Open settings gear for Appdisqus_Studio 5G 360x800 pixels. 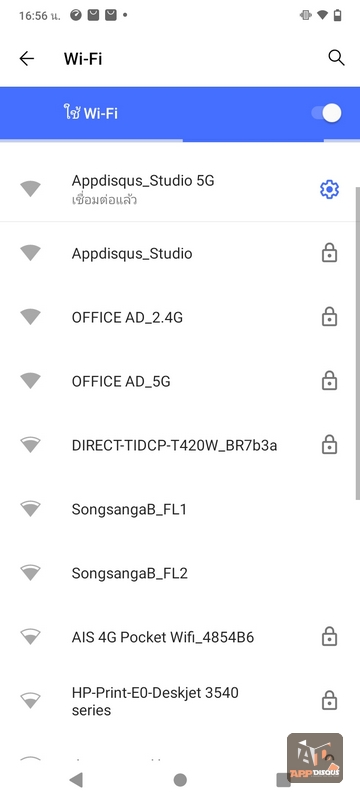(329, 190)
